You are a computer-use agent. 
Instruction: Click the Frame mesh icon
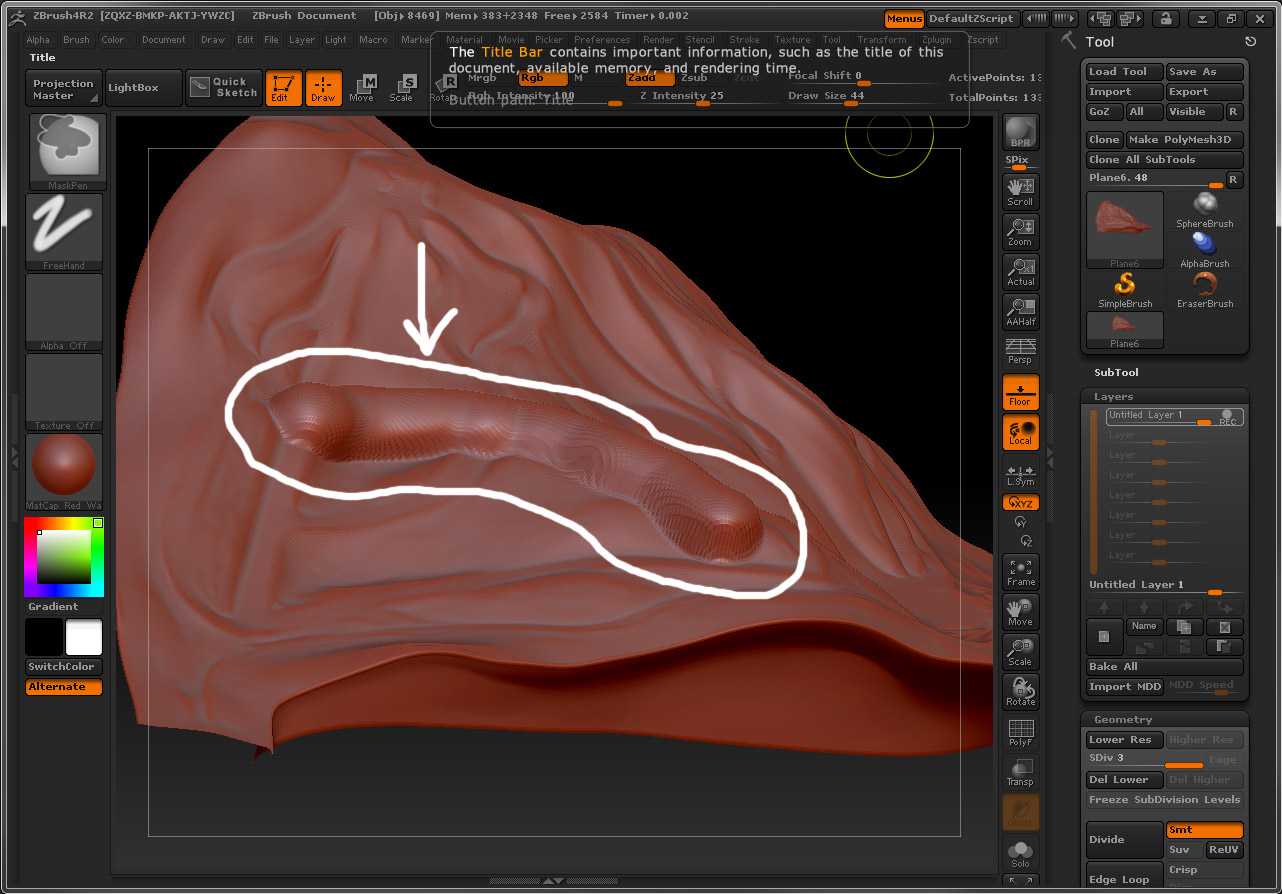[1020, 571]
